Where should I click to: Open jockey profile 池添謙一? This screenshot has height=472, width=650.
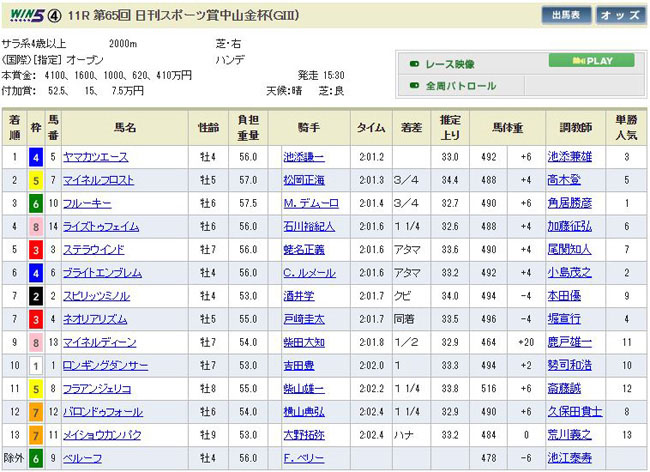[306, 157]
